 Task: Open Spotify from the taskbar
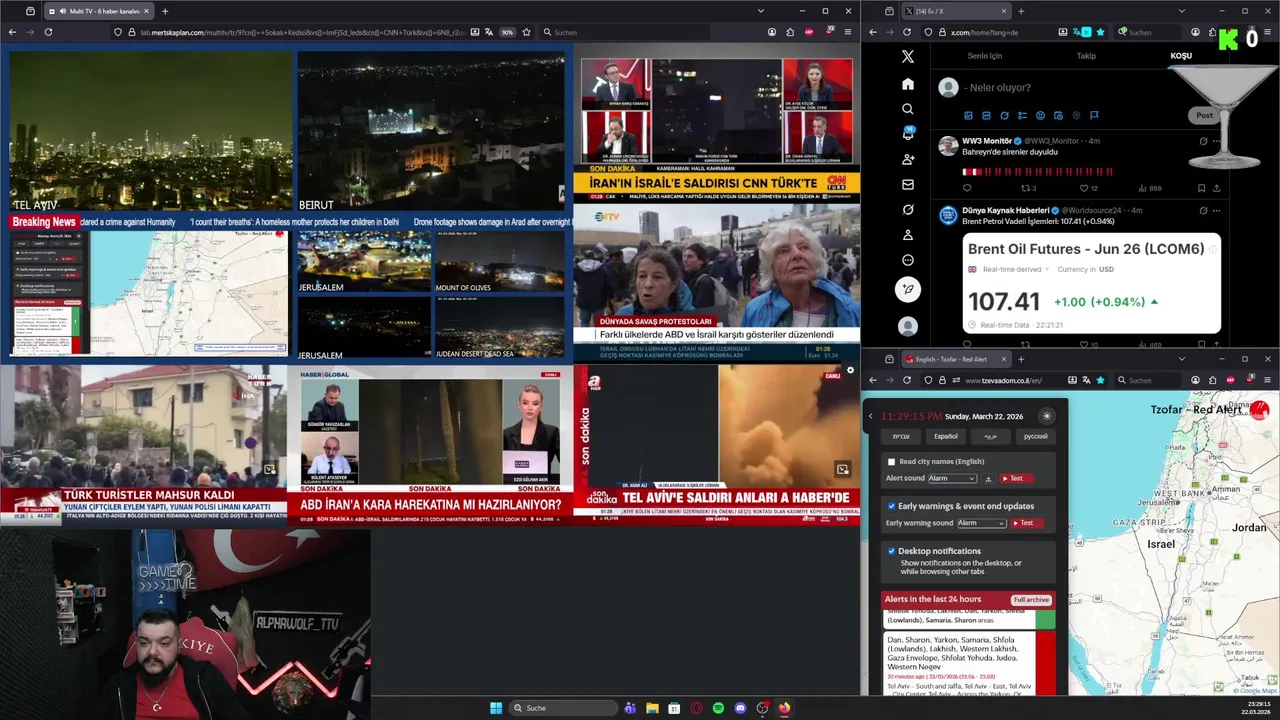click(x=718, y=708)
